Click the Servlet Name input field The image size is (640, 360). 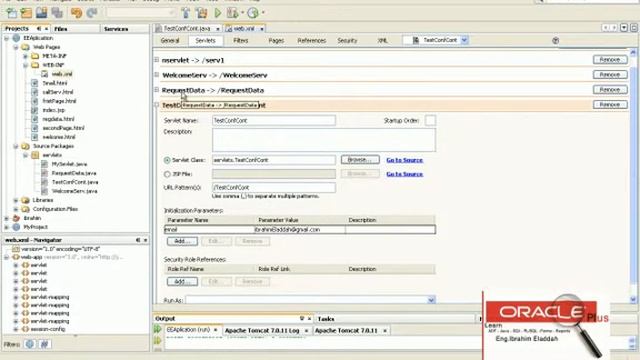pos(273,120)
